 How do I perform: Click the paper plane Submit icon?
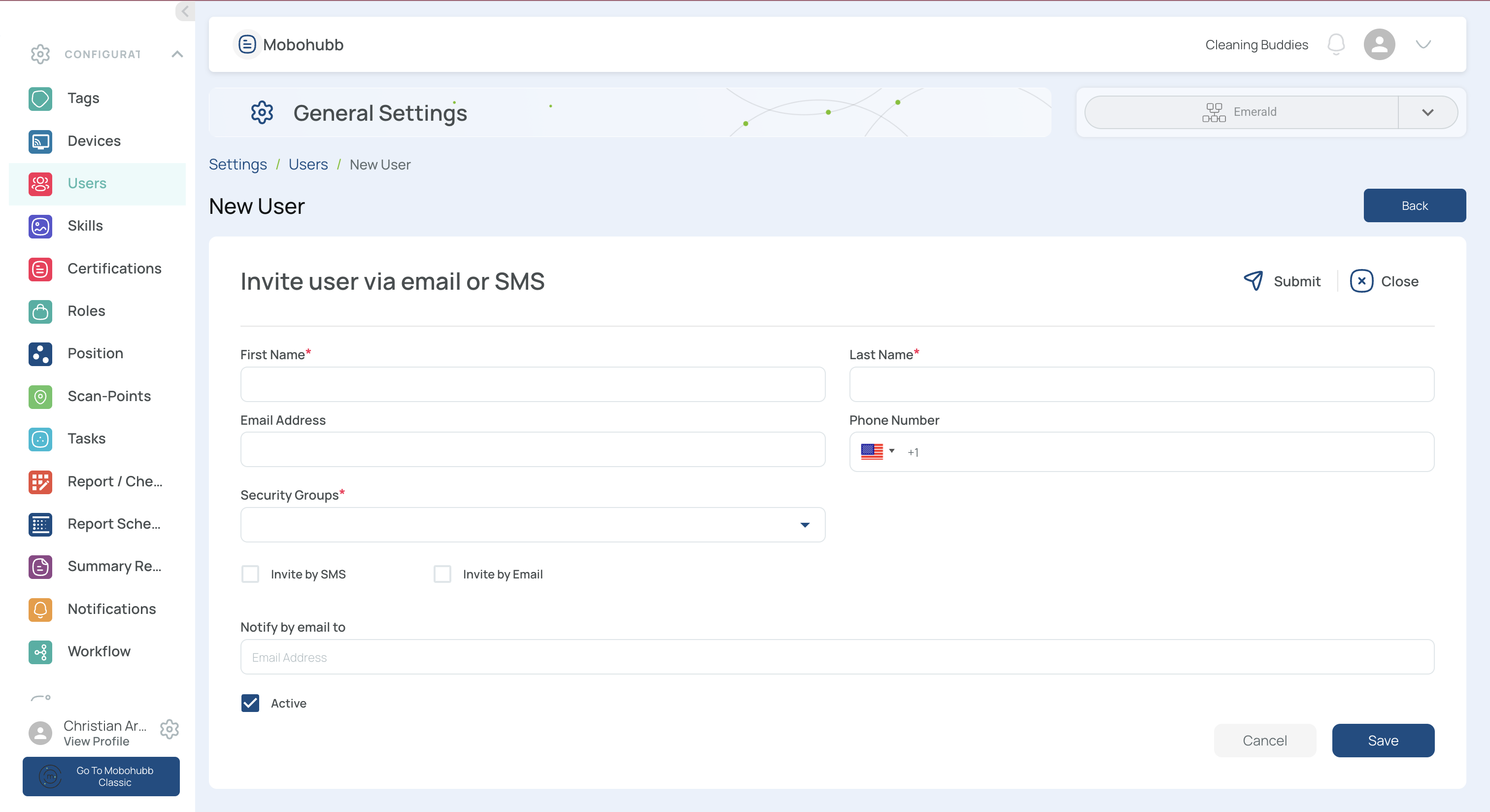tap(1253, 281)
